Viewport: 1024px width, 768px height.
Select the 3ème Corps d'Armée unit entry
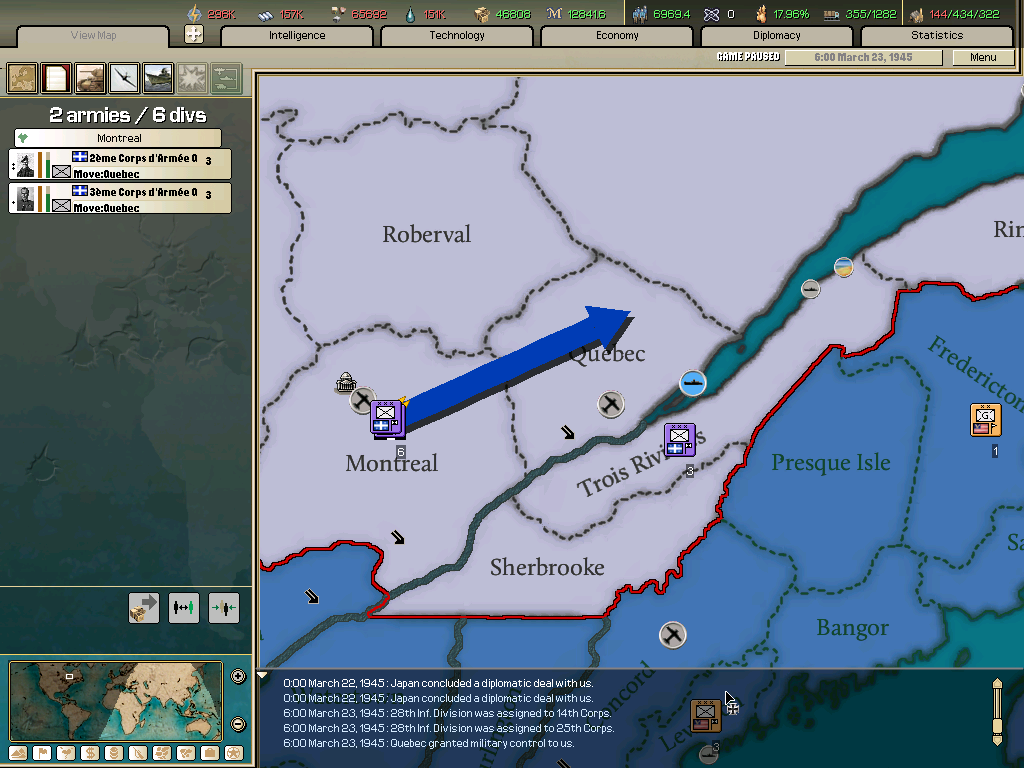click(120, 197)
